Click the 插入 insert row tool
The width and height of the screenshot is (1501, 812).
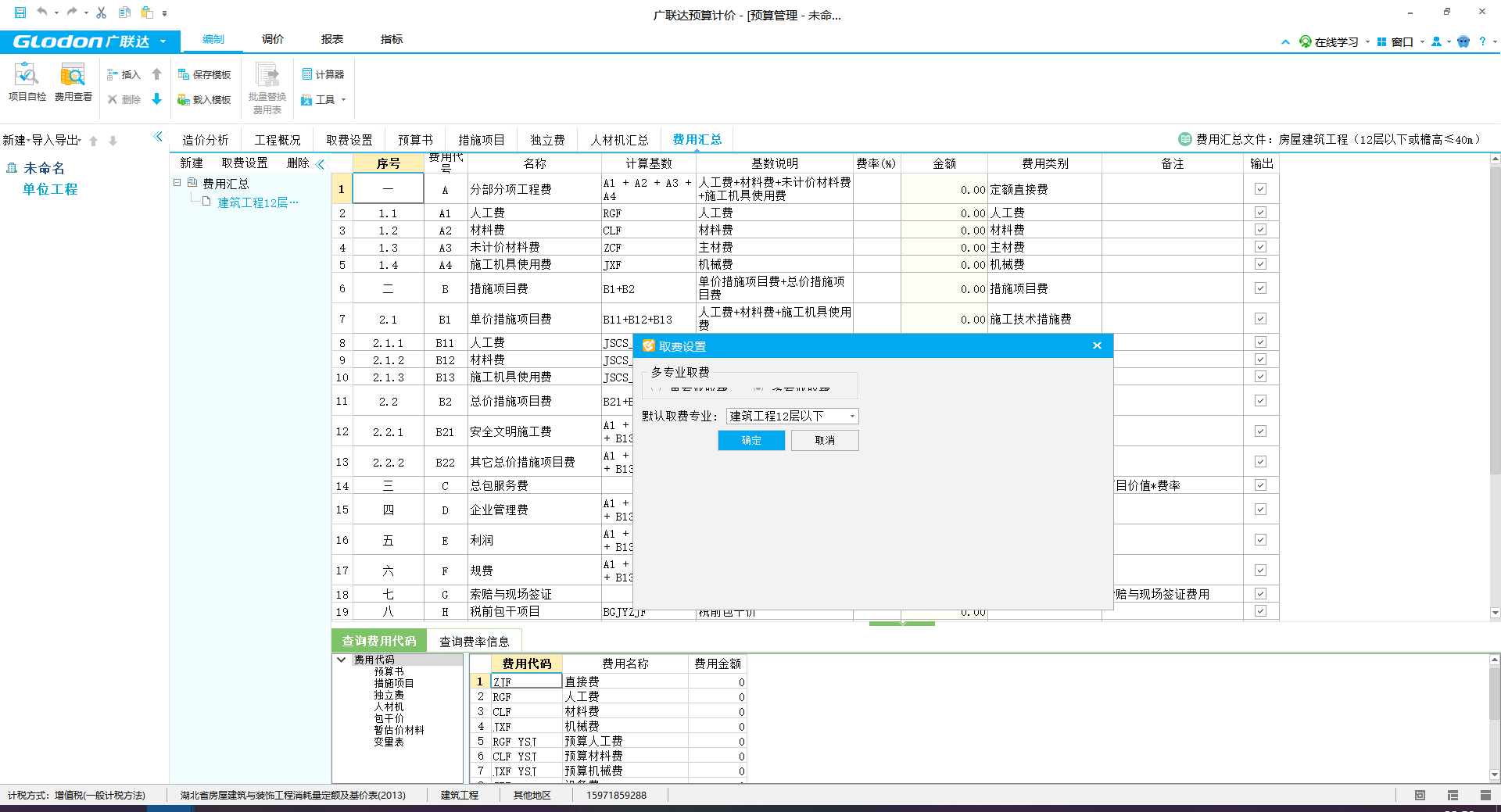(x=124, y=74)
